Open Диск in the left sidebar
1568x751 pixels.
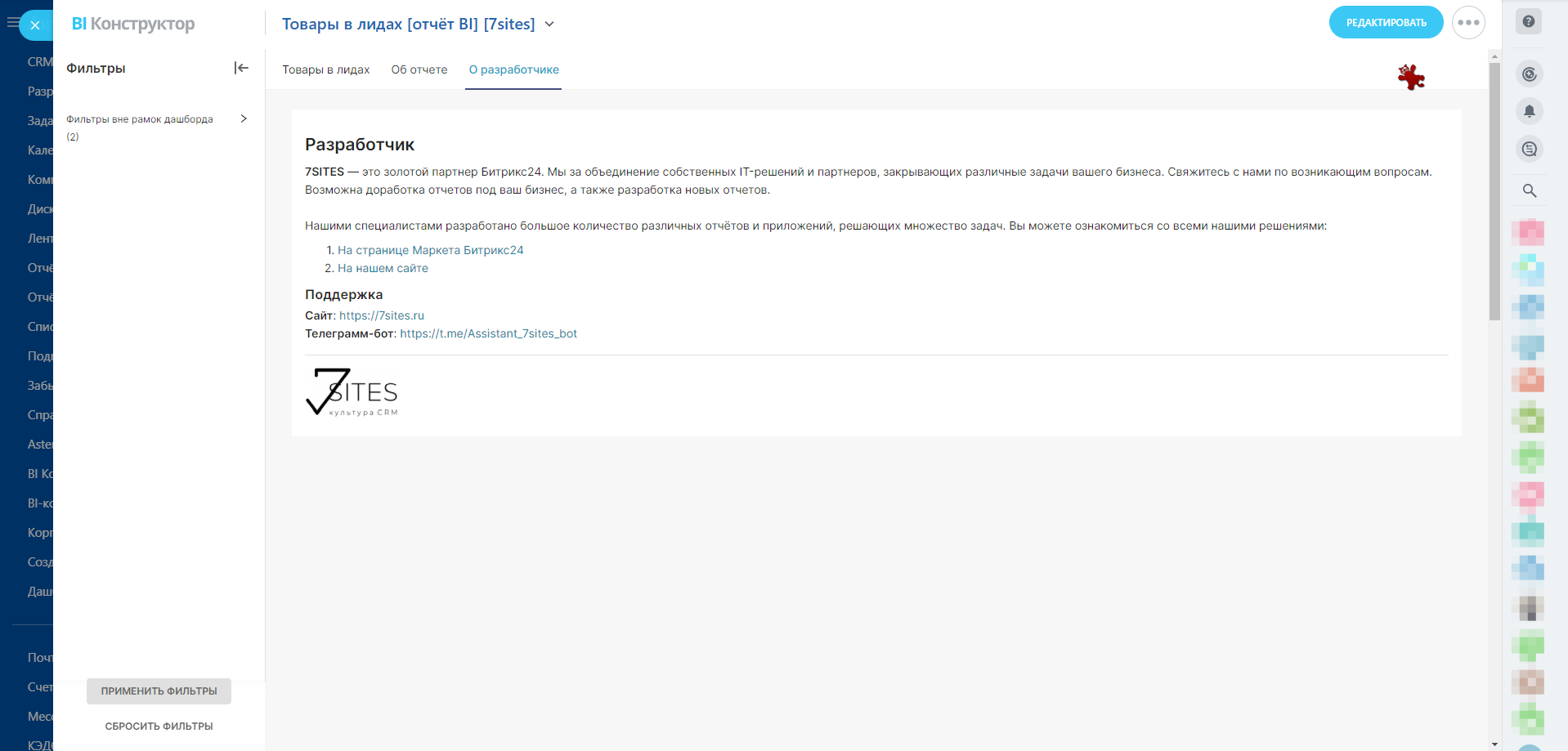tap(40, 209)
